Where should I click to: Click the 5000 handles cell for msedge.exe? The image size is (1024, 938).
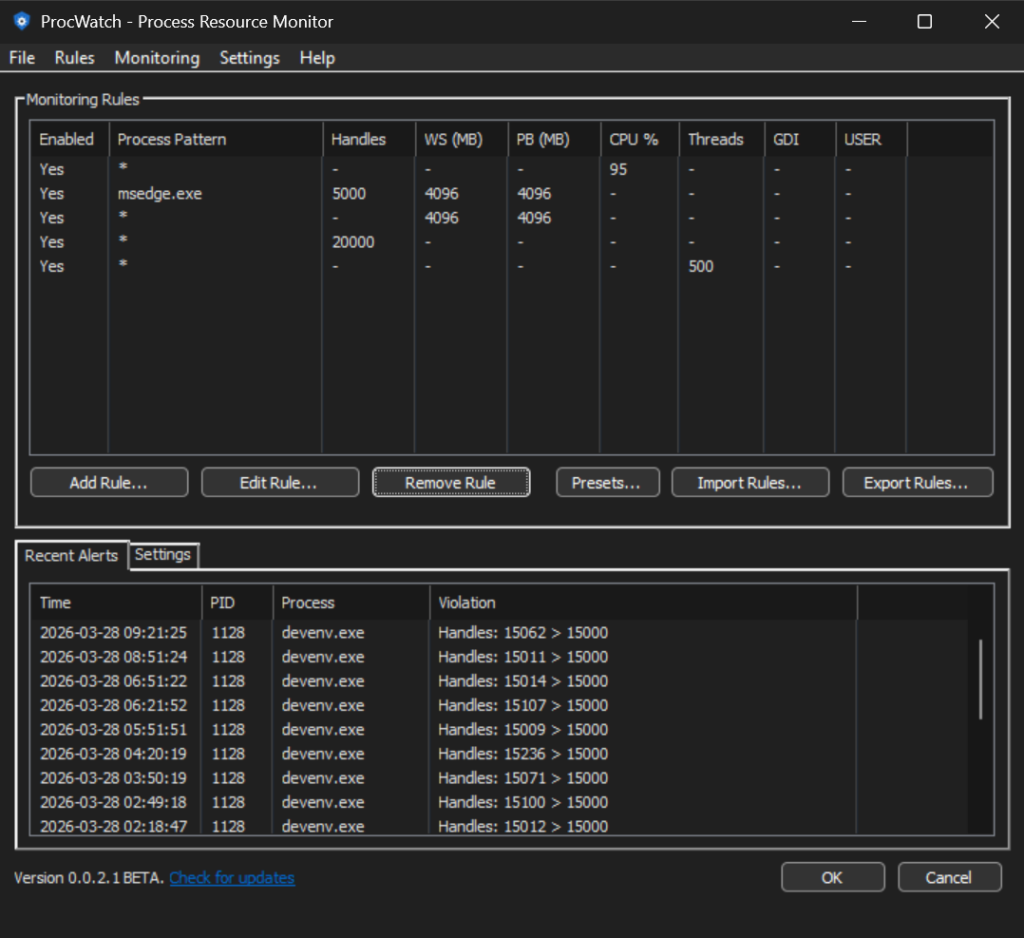tap(349, 193)
